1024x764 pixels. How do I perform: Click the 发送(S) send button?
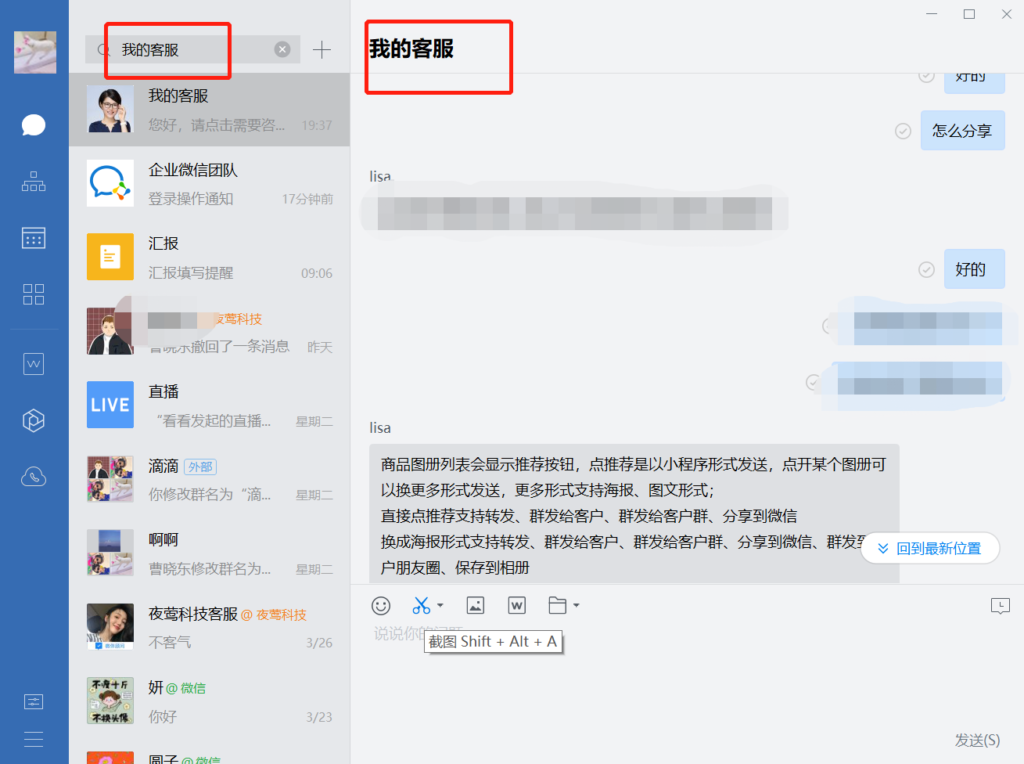click(977, 740)
